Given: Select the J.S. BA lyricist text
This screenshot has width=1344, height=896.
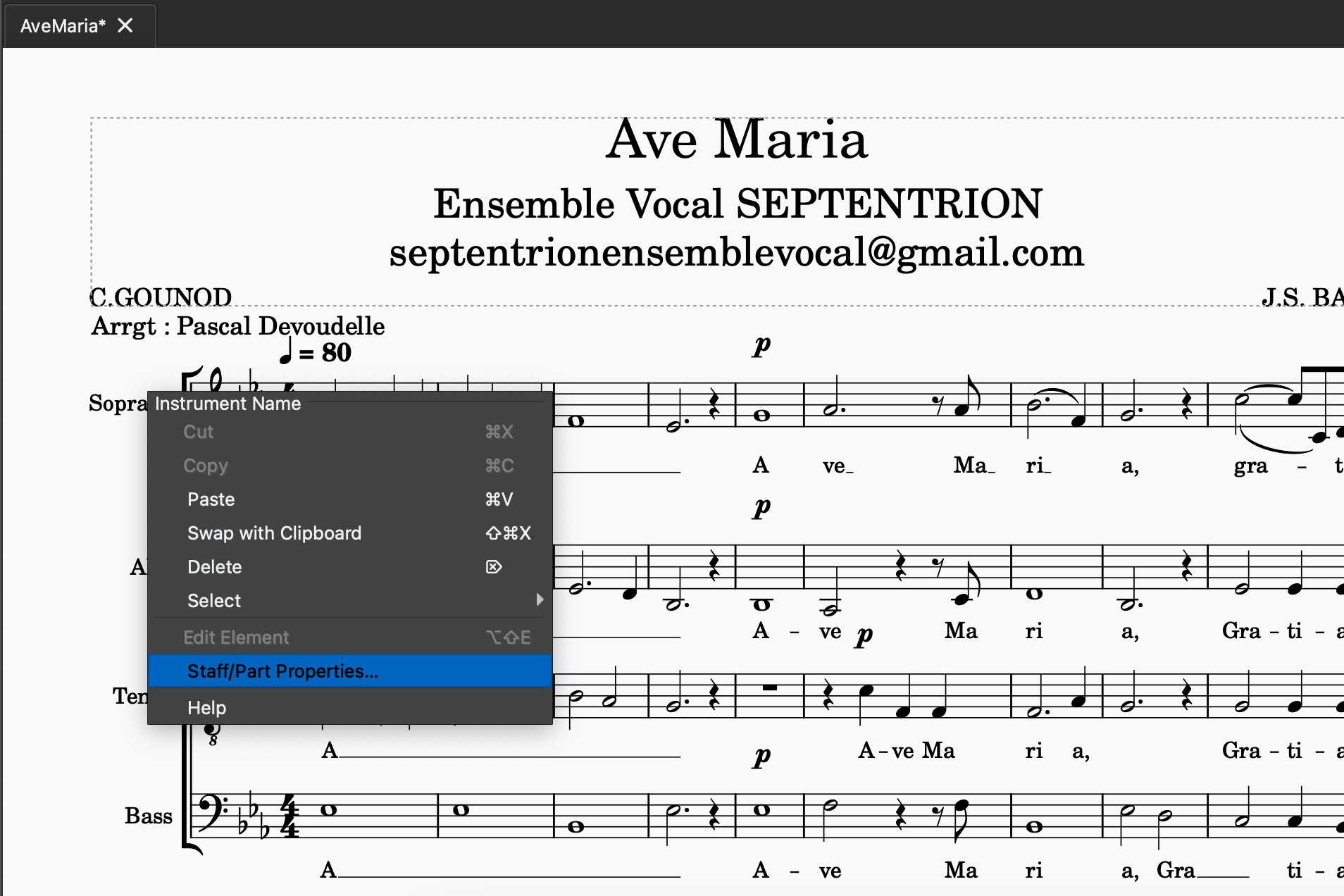Looking at the screenshot, I should tap(1302, 297).
